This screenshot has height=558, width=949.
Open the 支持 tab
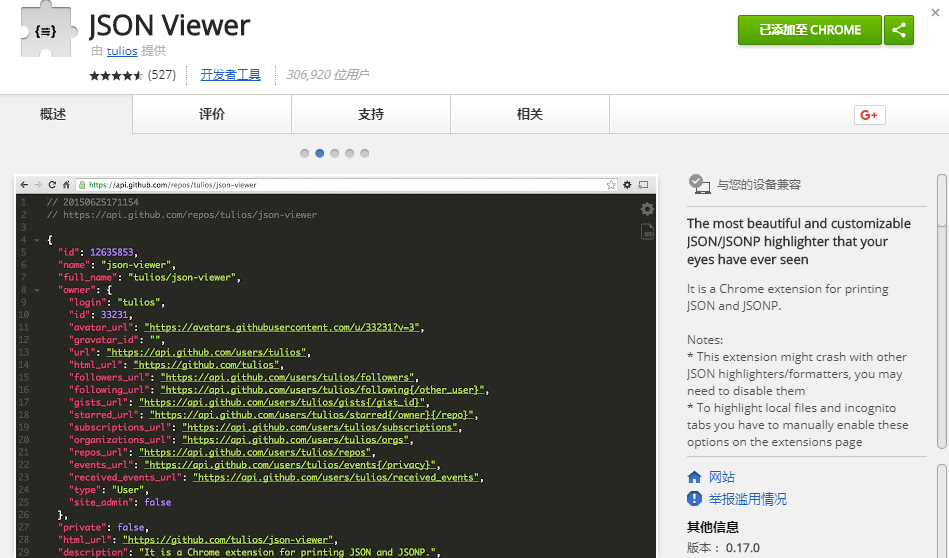pos(371,114)
